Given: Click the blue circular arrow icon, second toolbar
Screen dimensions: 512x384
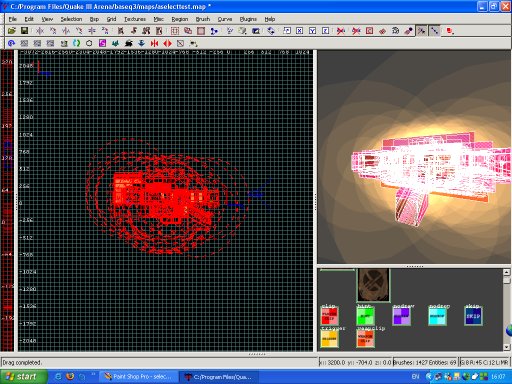Looking at the screenshot, I should (x=11, y=43).
